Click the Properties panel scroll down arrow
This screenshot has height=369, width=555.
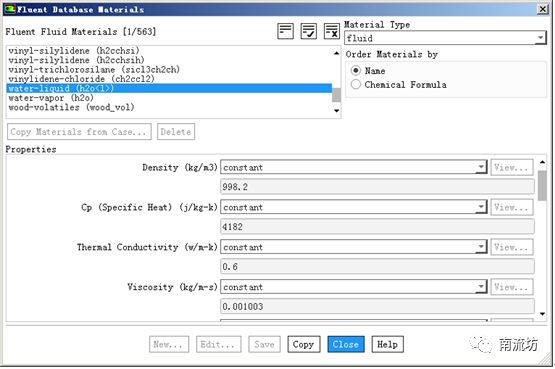click(542, 313)
